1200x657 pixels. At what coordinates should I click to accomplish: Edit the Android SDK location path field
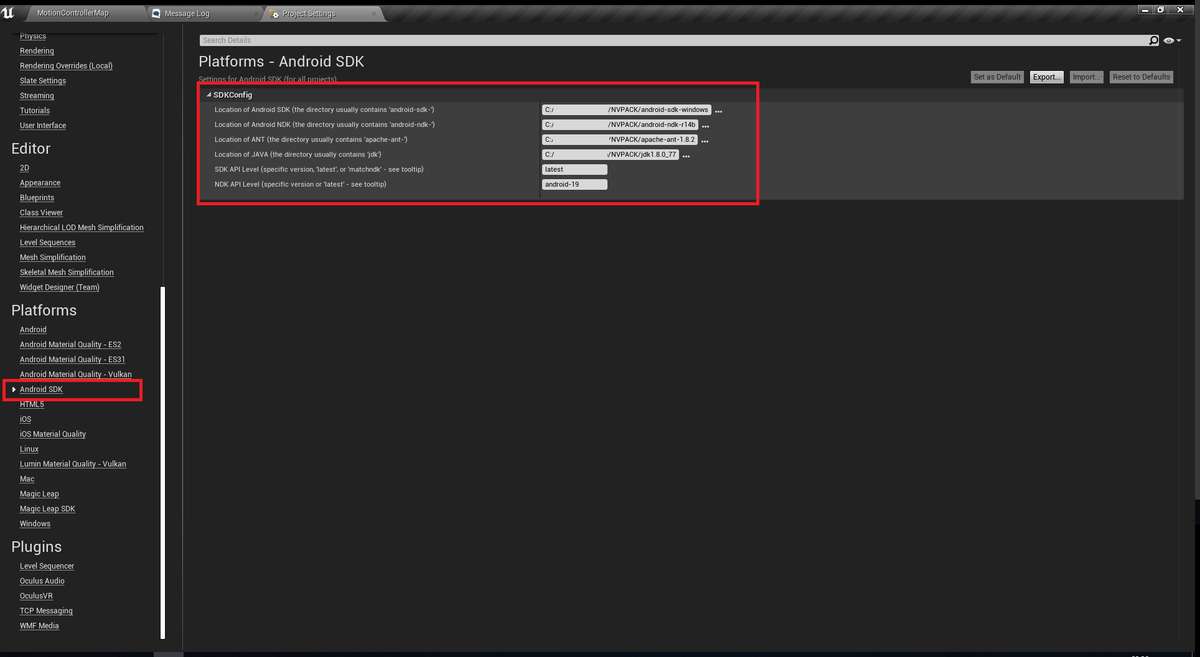tap(626, 110)
